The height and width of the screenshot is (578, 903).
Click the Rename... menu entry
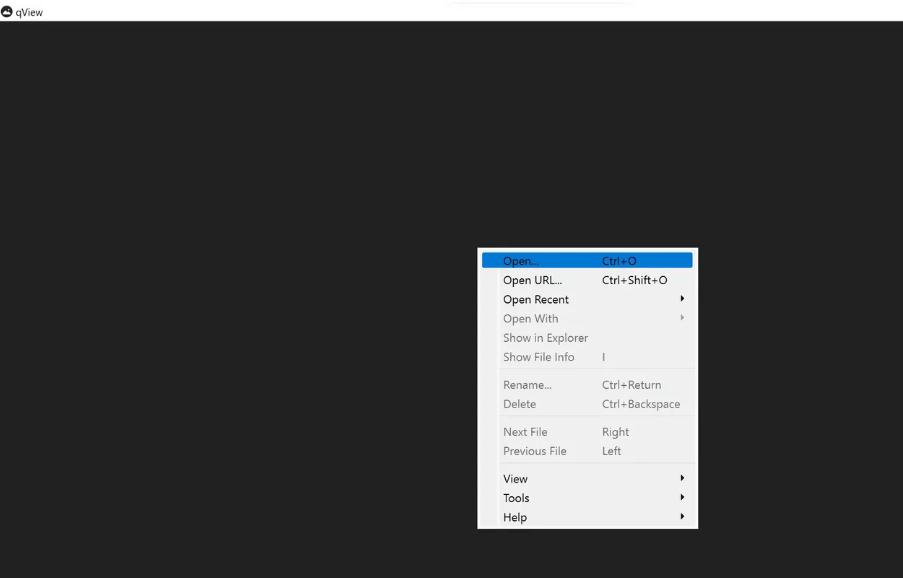(587, 385)
